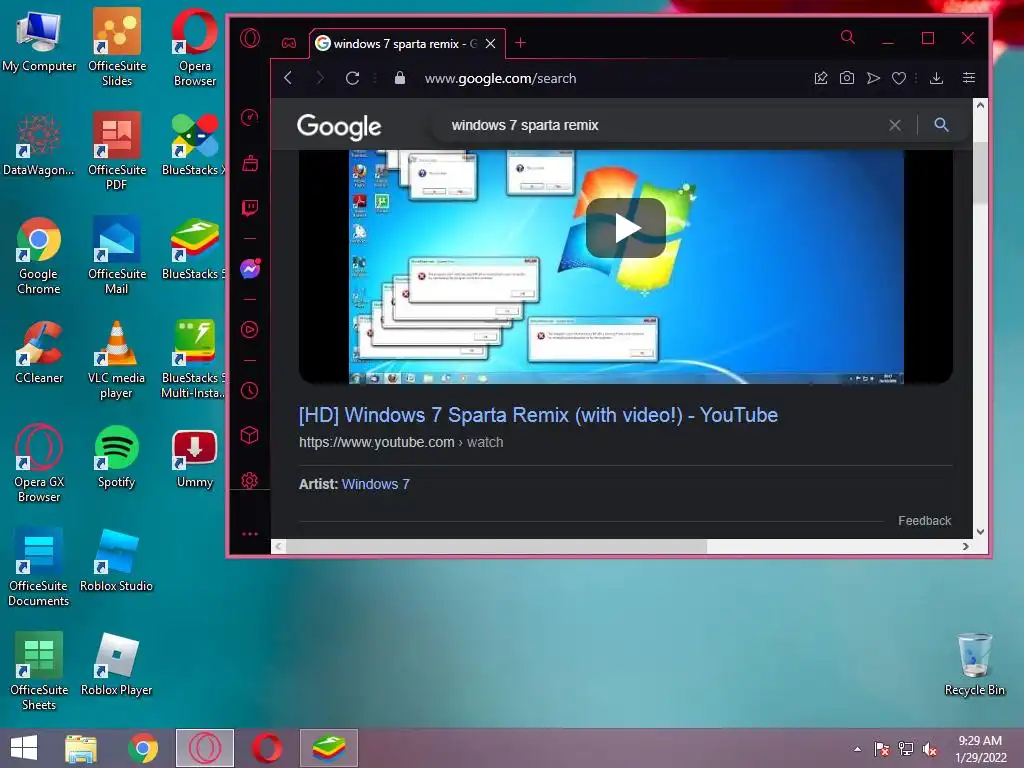
Task: Open Settings gear in Opera sidebar
Action: coord(249,480)
